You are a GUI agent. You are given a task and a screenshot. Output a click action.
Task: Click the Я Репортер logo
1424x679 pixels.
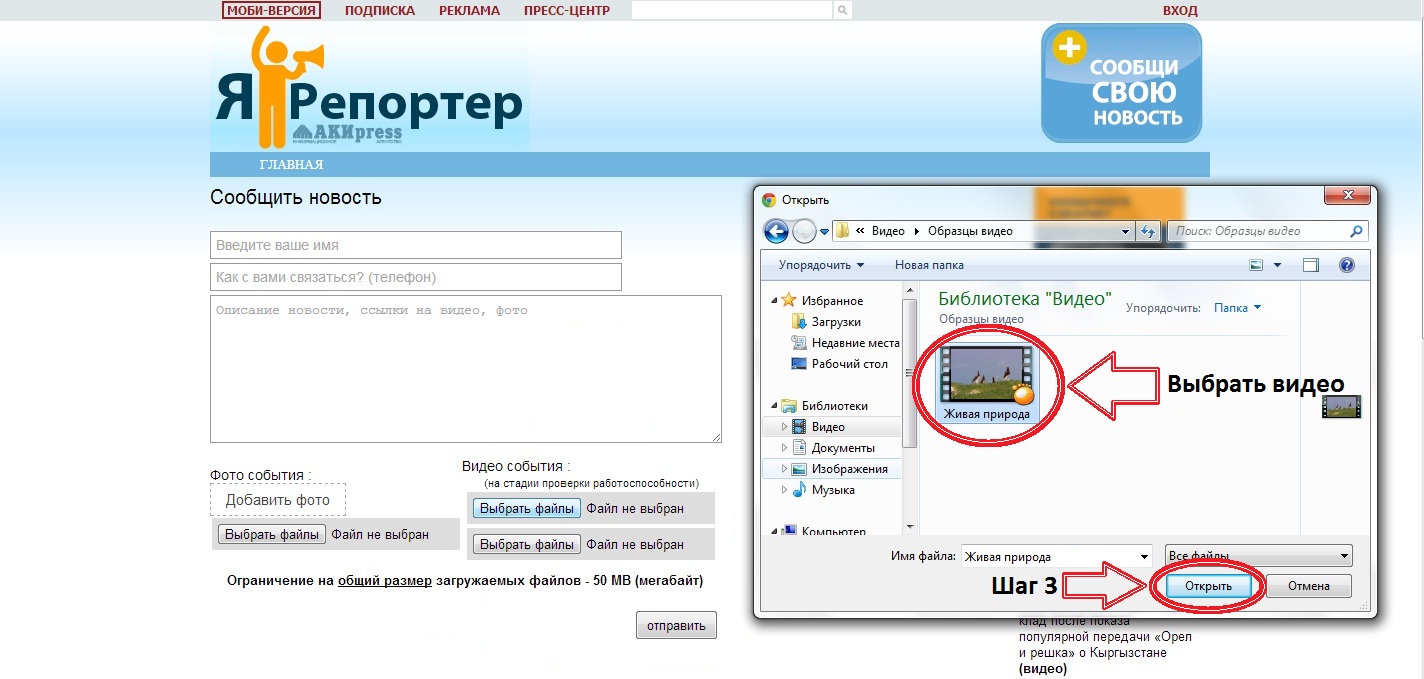pyautogui.click(x=368, y=92)
